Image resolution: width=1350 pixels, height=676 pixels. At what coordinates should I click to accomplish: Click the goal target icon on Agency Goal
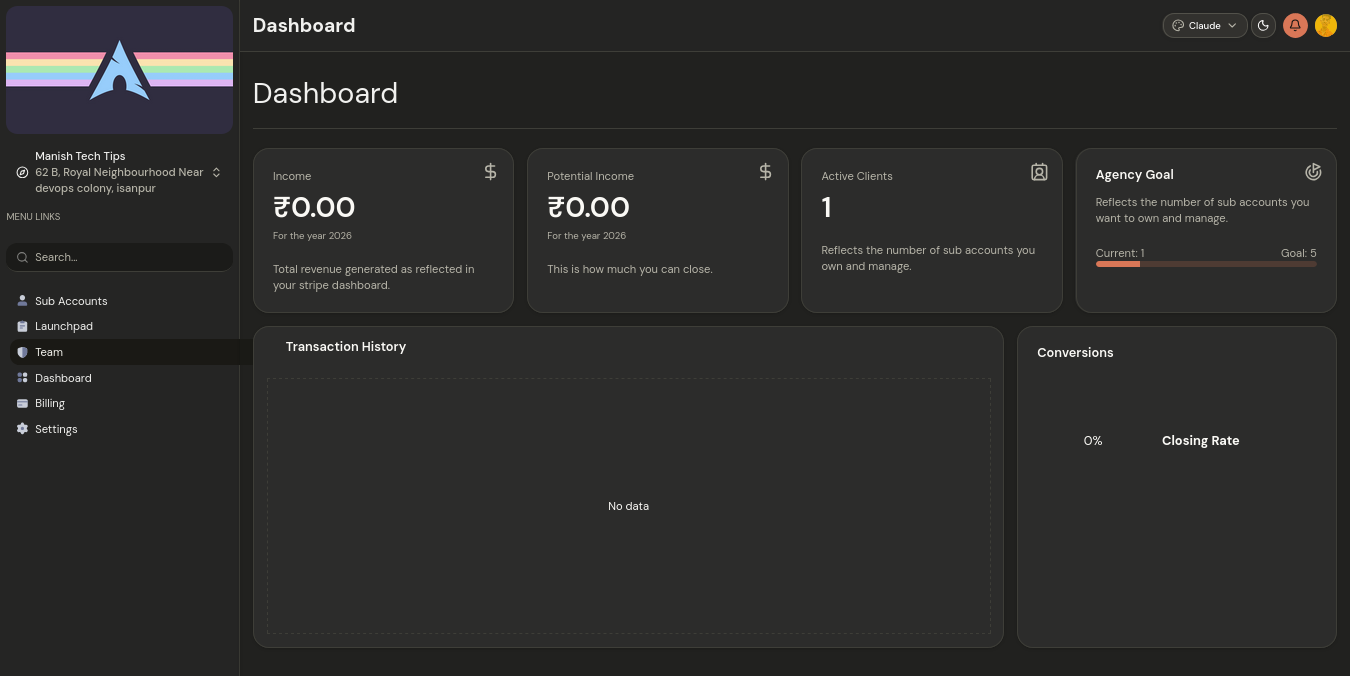pyautogui.click(x=1313, y=172)
